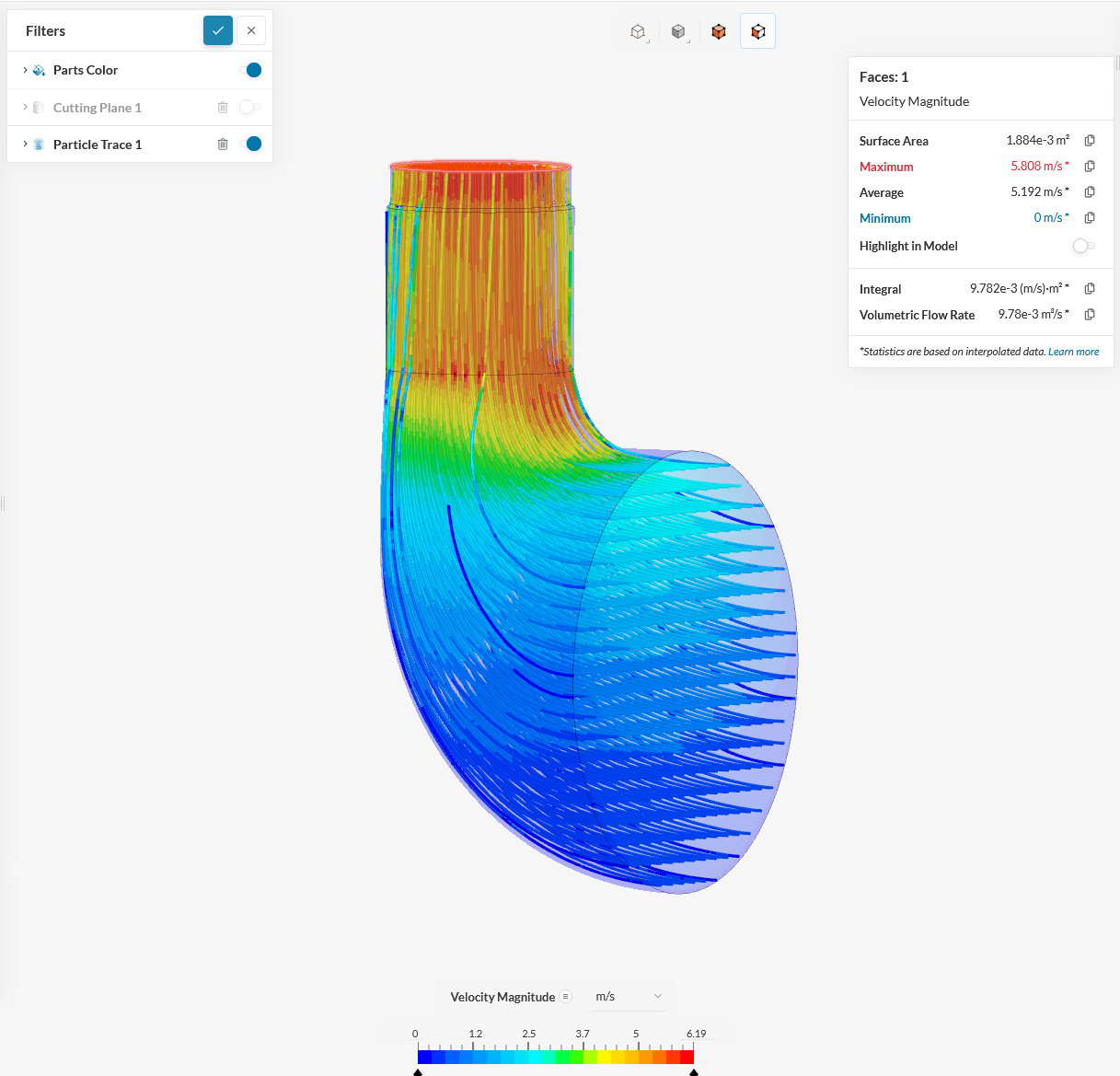Turn on Highlight in Model switch

pos(1083,246)
